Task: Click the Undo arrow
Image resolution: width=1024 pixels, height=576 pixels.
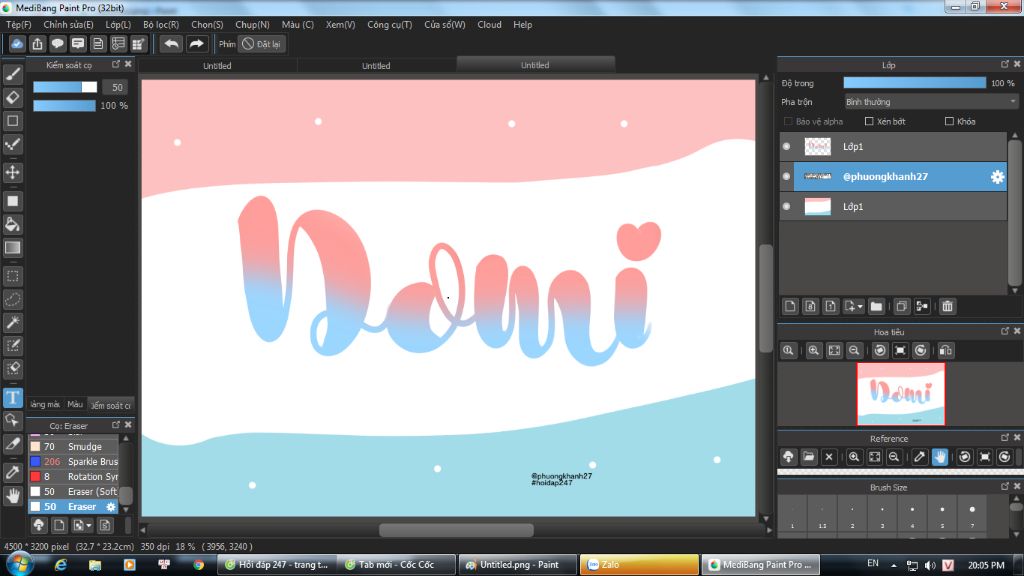Action: click(x=171, y=44)
